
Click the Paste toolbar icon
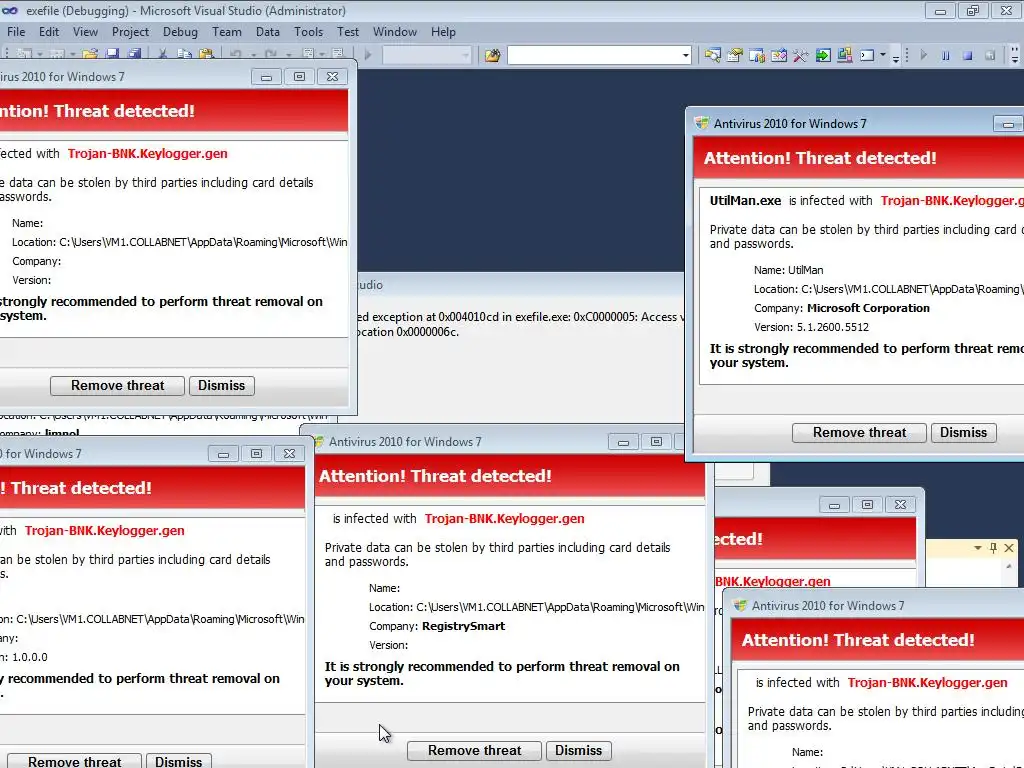206,54
